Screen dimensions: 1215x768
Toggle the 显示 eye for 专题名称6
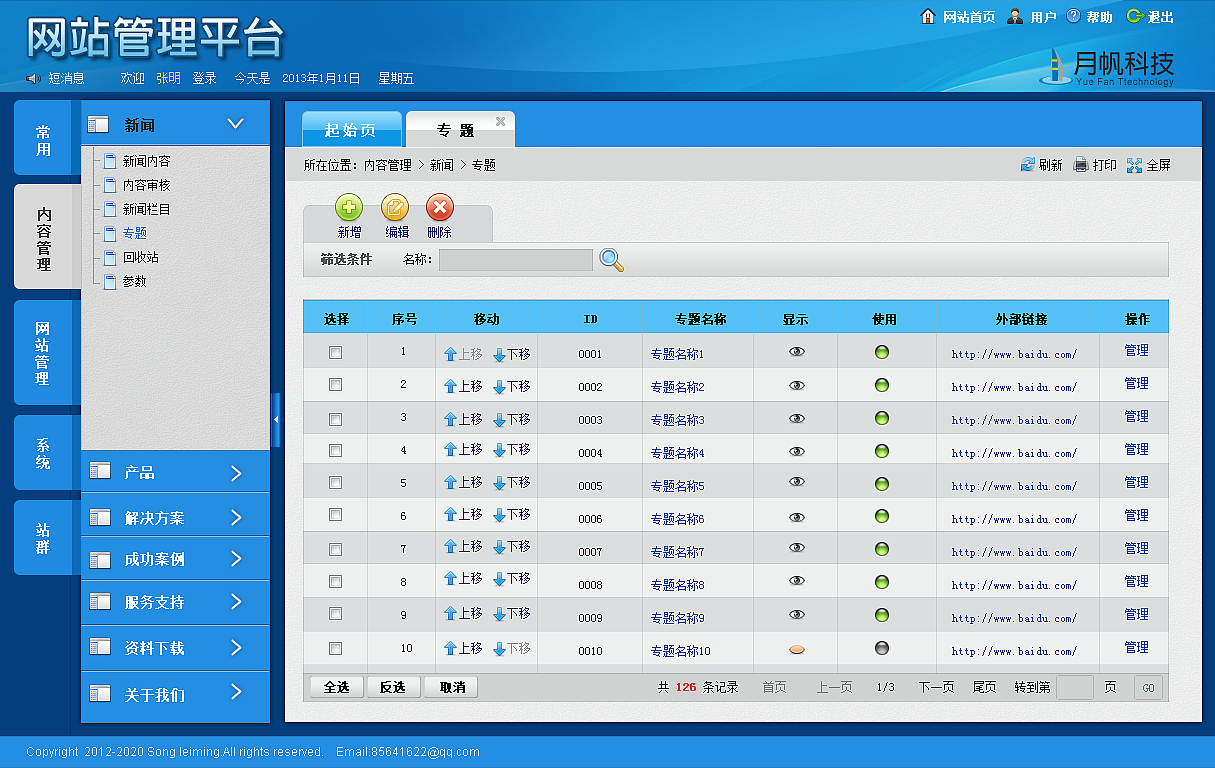(x=797, y=517)
